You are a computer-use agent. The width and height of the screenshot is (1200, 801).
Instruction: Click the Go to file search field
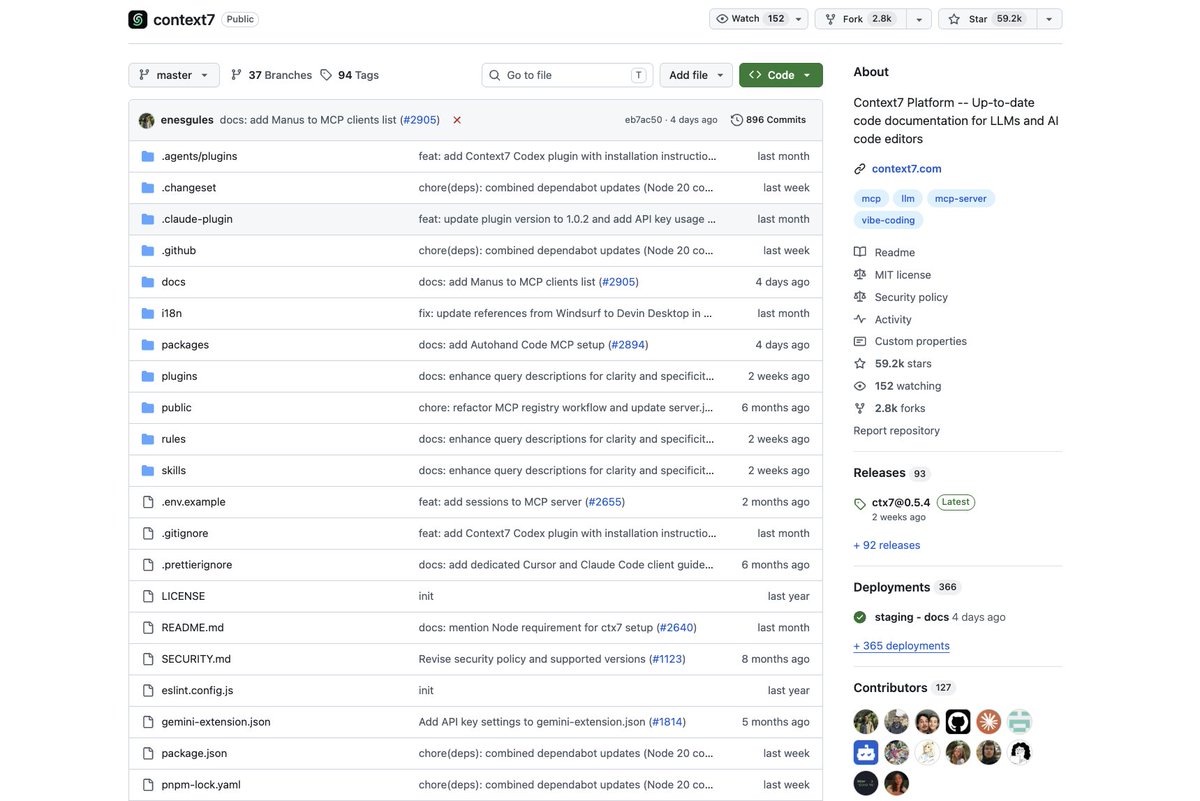[567, 75]
